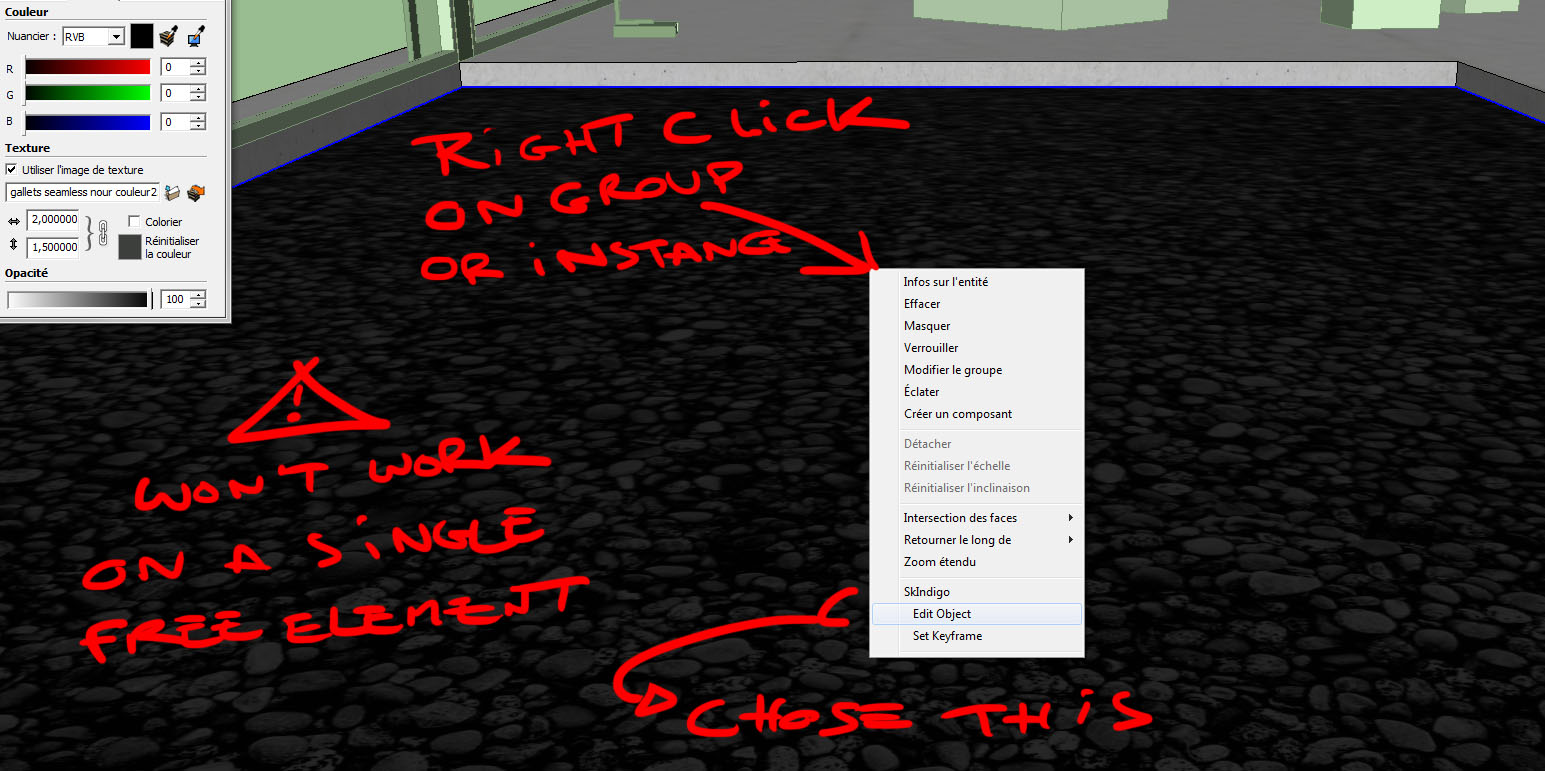Select 'Modifier le groupe' menu entry
This screenshot has width=1545, height=771.
[x=952, y=370]
